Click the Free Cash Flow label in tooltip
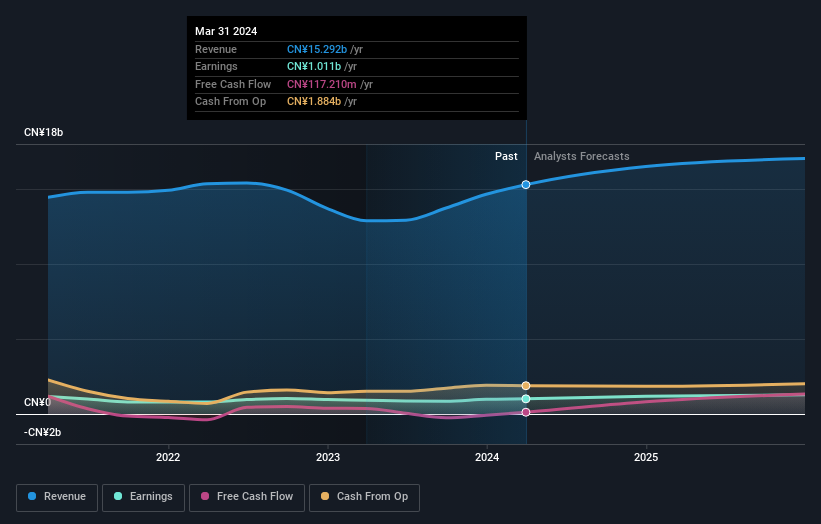This screenshot has height=524, width=821. 233,84
